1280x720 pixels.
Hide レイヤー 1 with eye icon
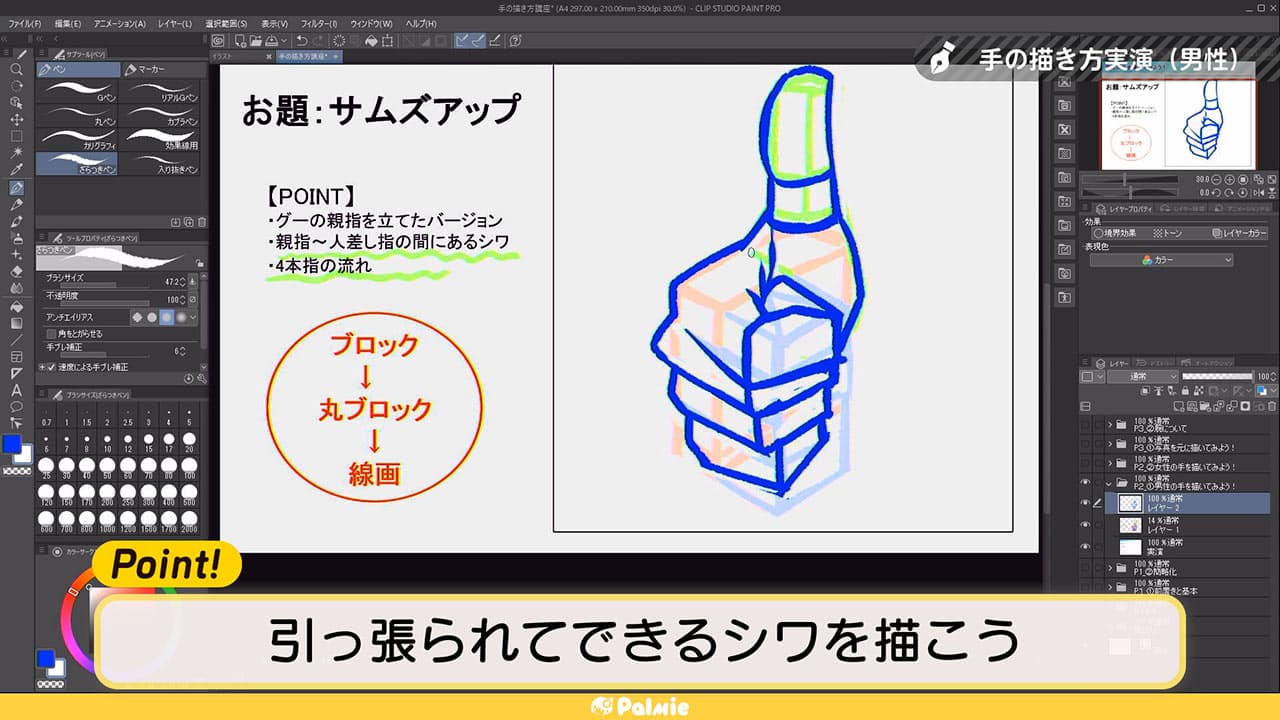tap(1086, 525)
